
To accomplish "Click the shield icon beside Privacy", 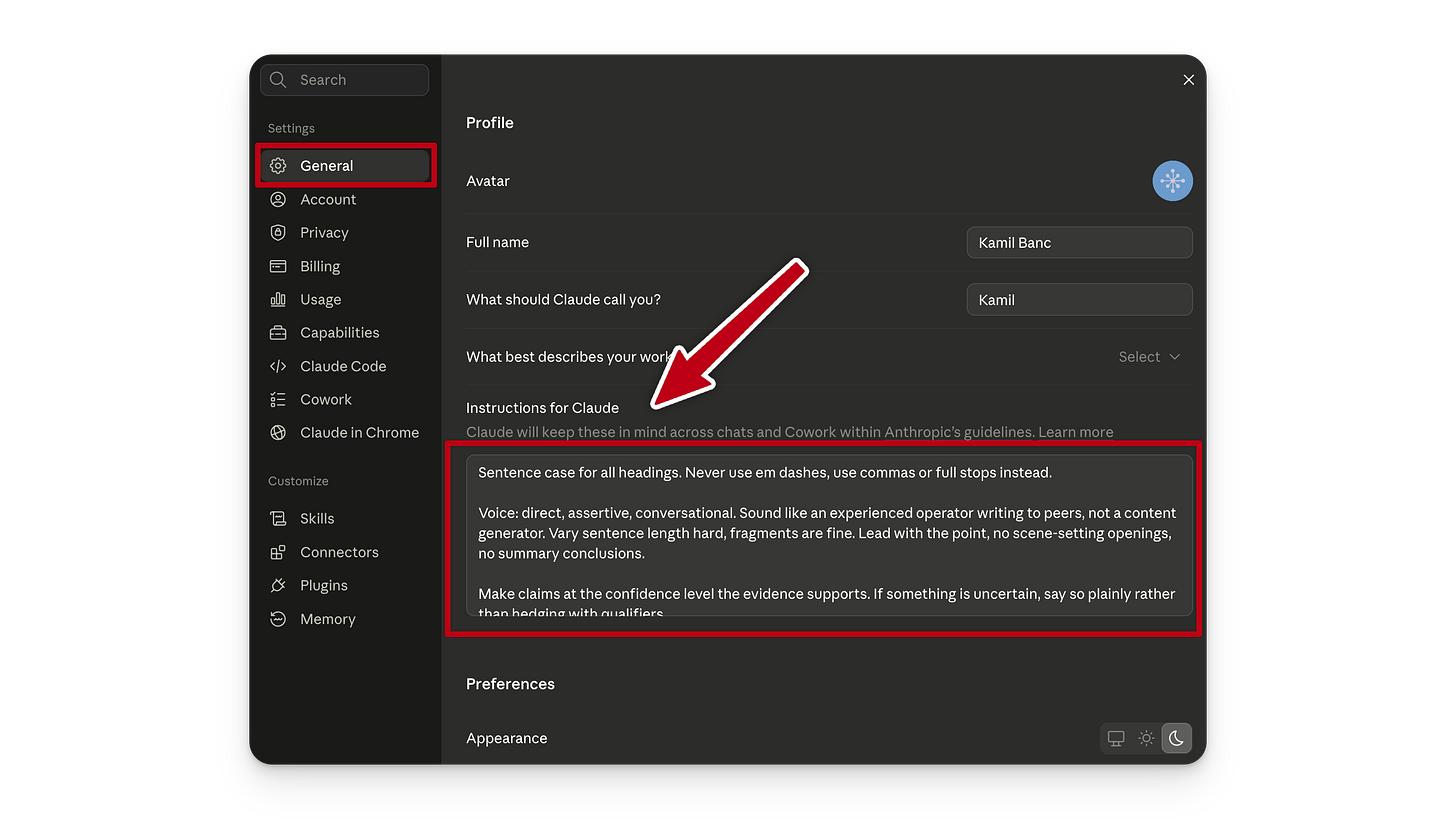I will click(278, 233).
